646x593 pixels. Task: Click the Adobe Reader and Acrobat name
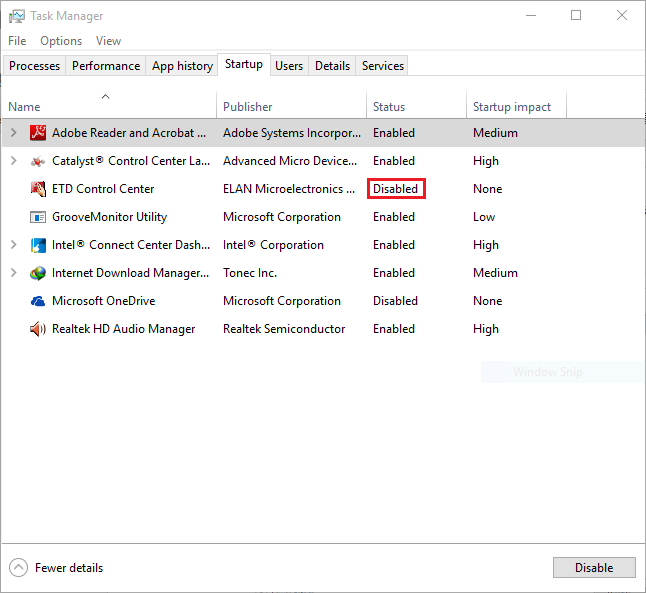[129, 133]
